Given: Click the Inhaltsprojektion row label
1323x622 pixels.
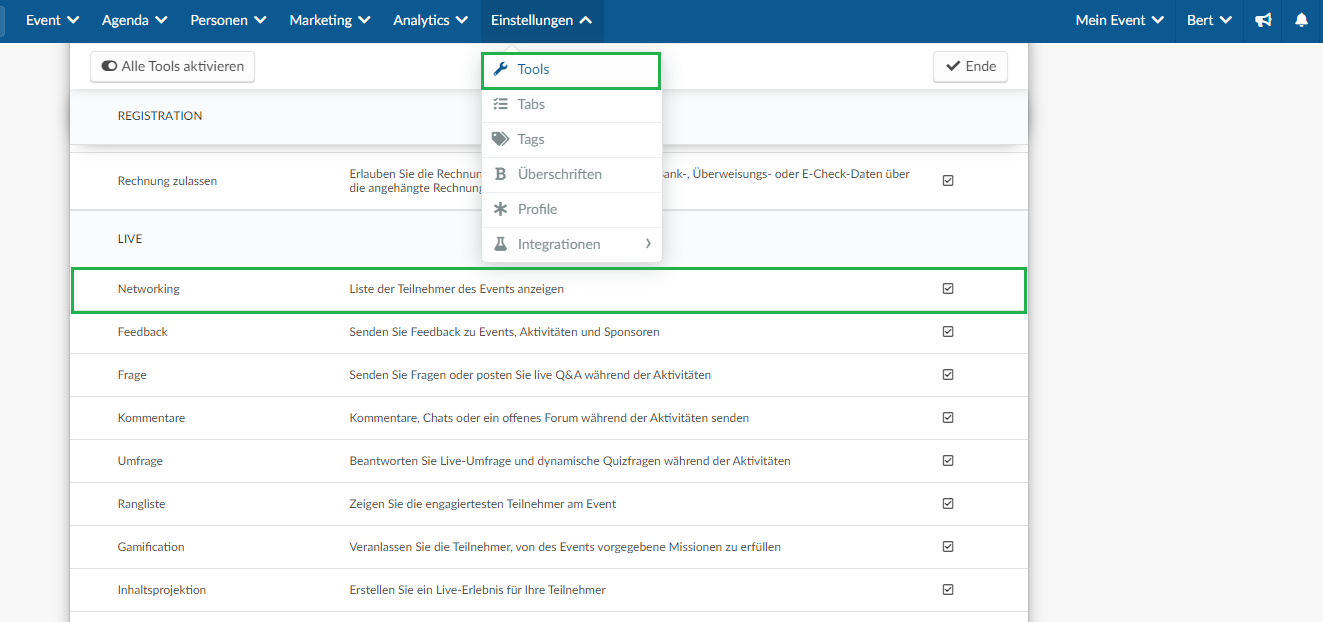Looking at the screenshot, I should (162, 590).
